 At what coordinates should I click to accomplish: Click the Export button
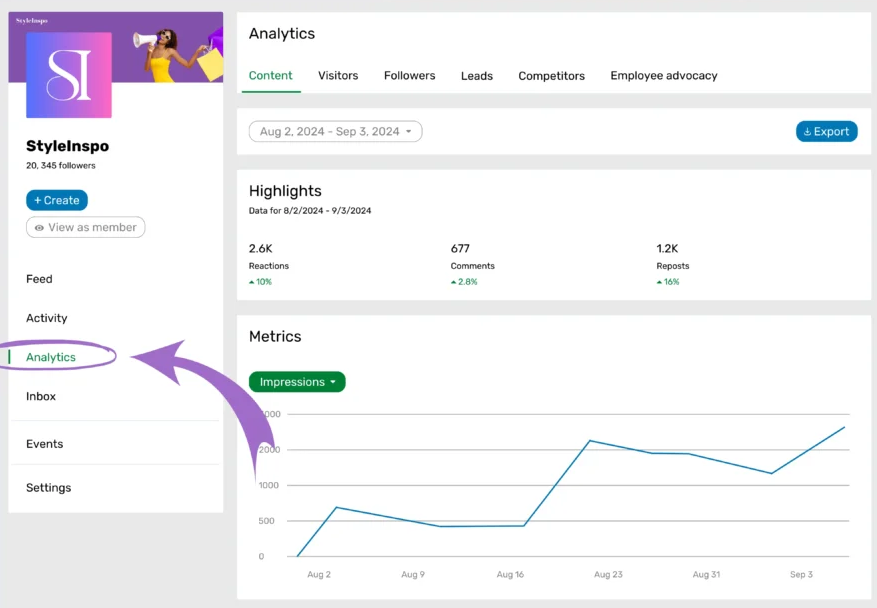tap(827, 131)
